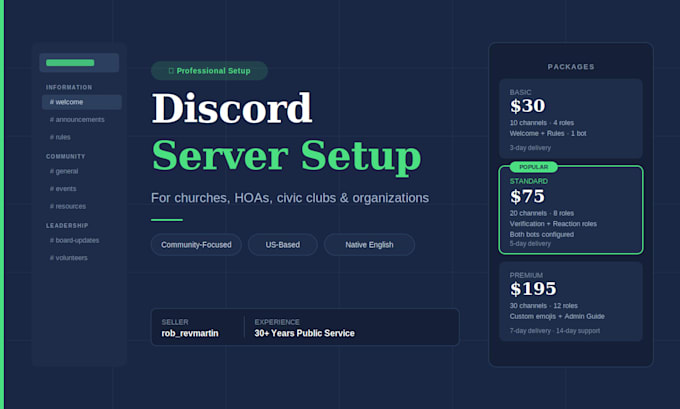680x409 pixels.
Task: Open the # volunteers channel
Action: coord(69,258)
